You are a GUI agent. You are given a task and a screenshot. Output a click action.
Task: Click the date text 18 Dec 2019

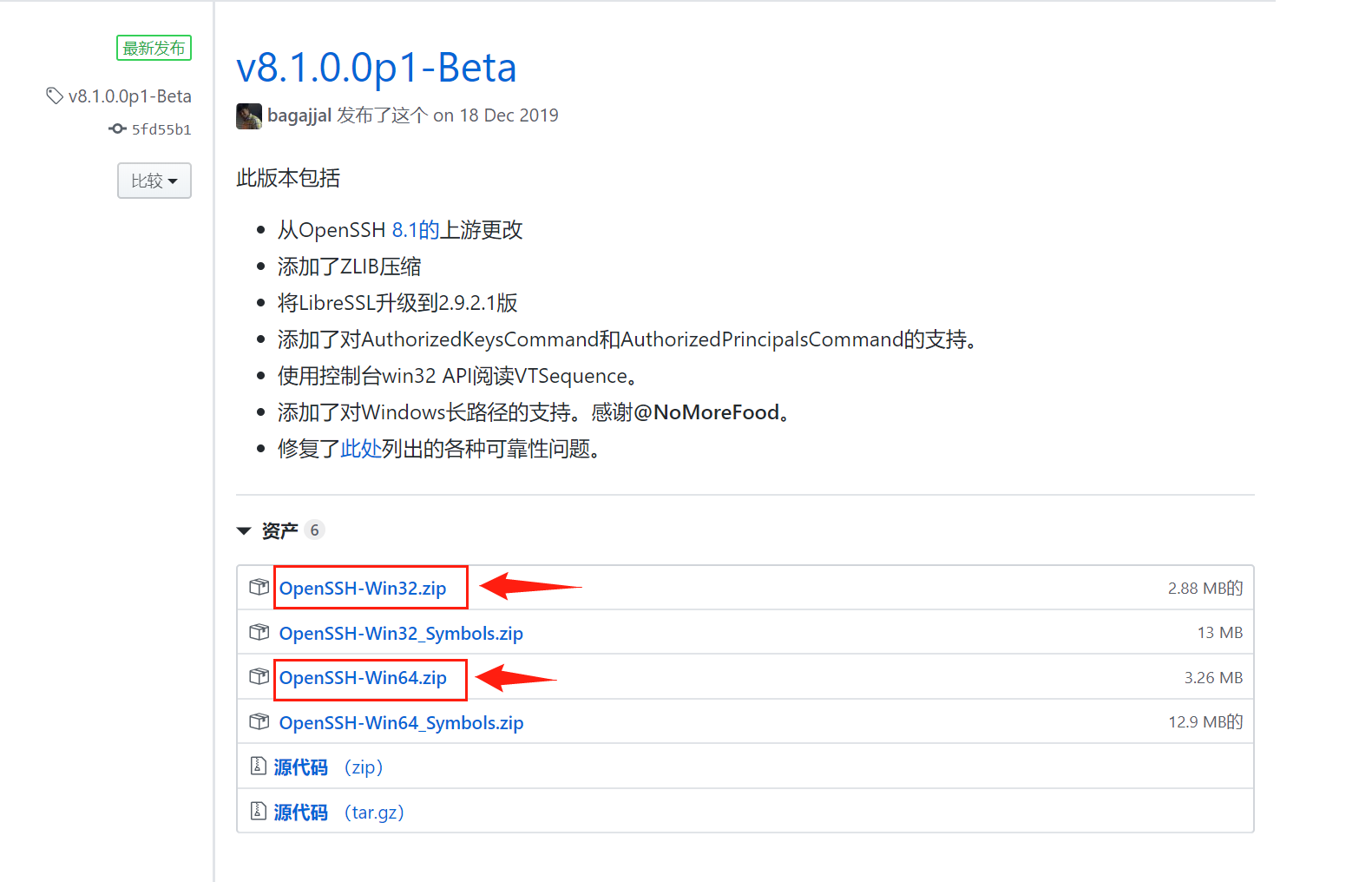[x=509, y=115]
